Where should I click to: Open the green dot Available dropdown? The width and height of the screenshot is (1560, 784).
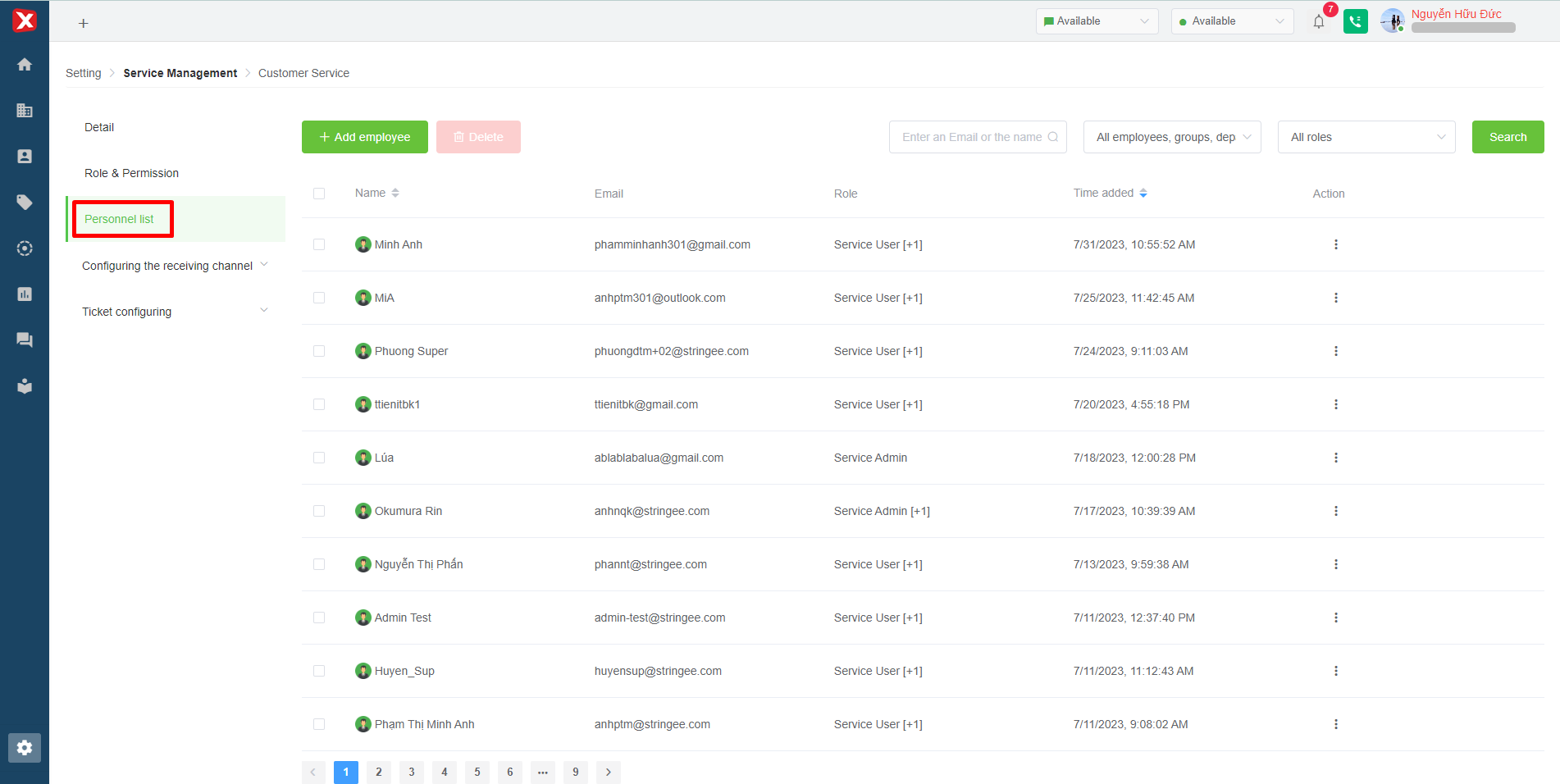[1233, 21]
